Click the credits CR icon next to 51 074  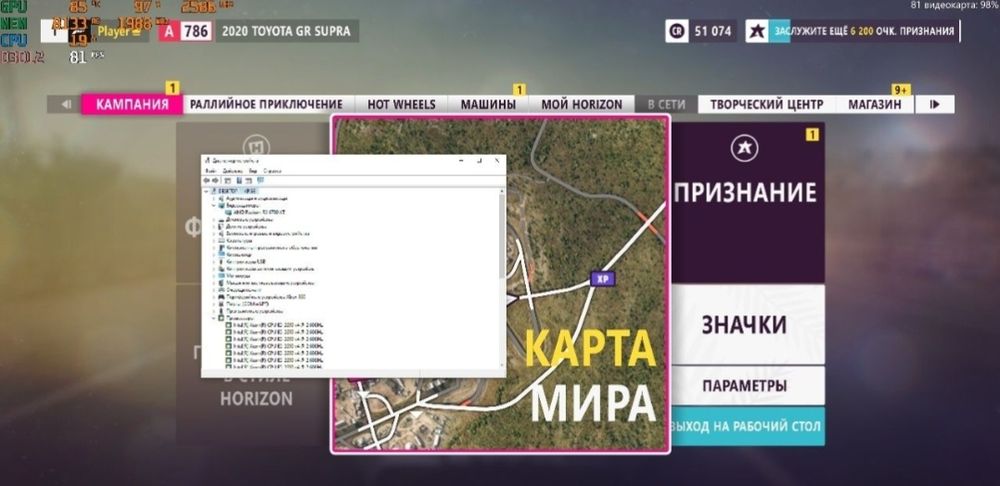click(677, 31)
